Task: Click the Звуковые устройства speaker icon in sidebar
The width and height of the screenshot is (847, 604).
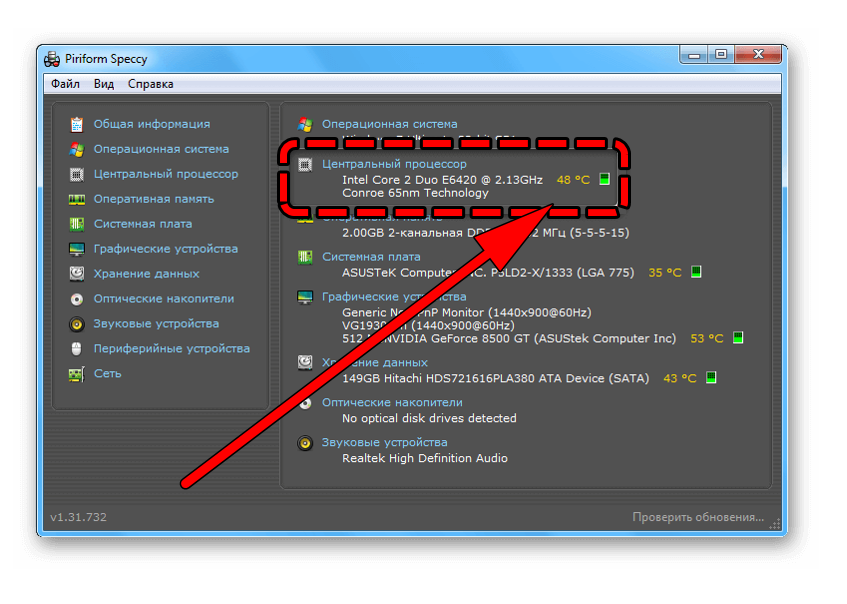Action: (77, 324)
